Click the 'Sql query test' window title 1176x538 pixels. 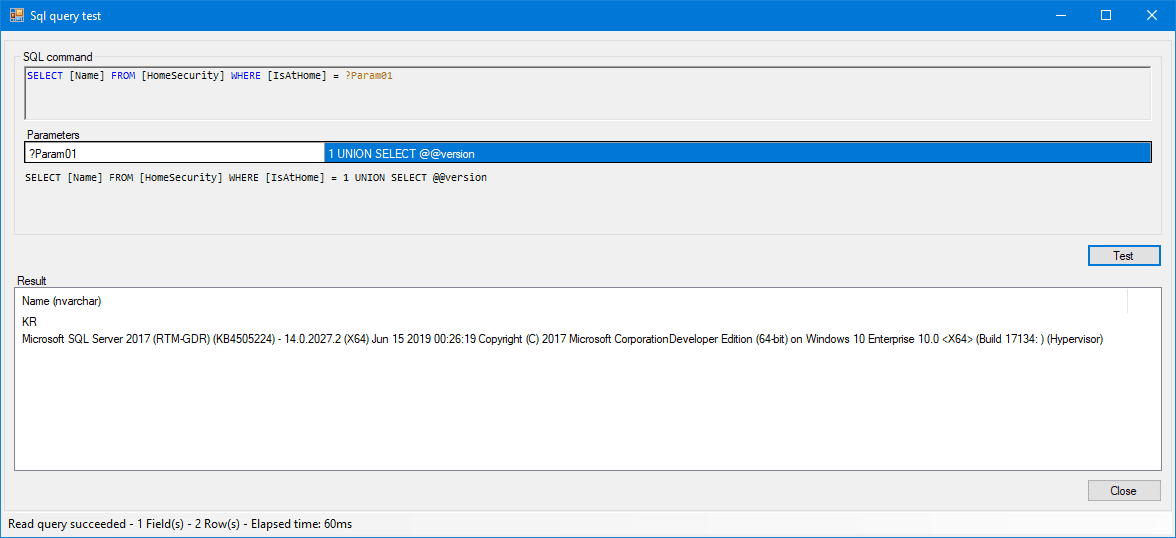(65, 16)
